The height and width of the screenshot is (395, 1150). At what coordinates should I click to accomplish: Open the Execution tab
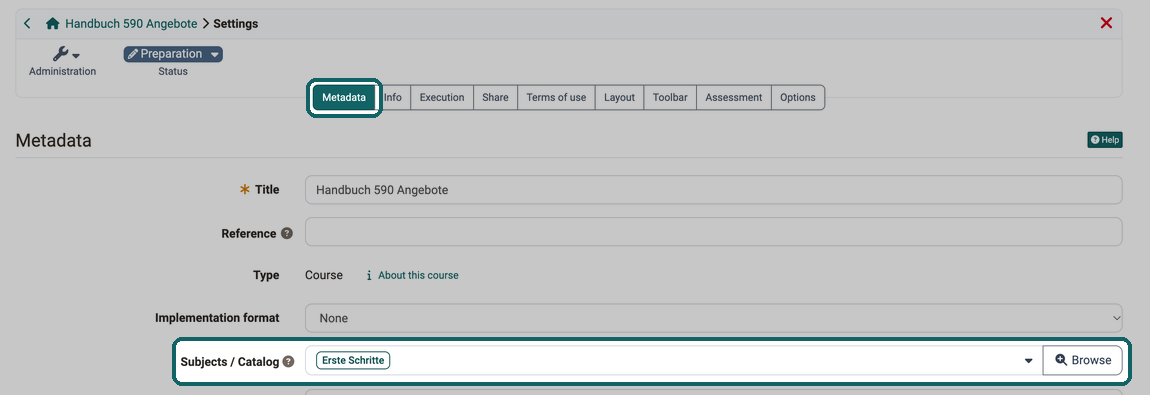click(x=442, y=97)
